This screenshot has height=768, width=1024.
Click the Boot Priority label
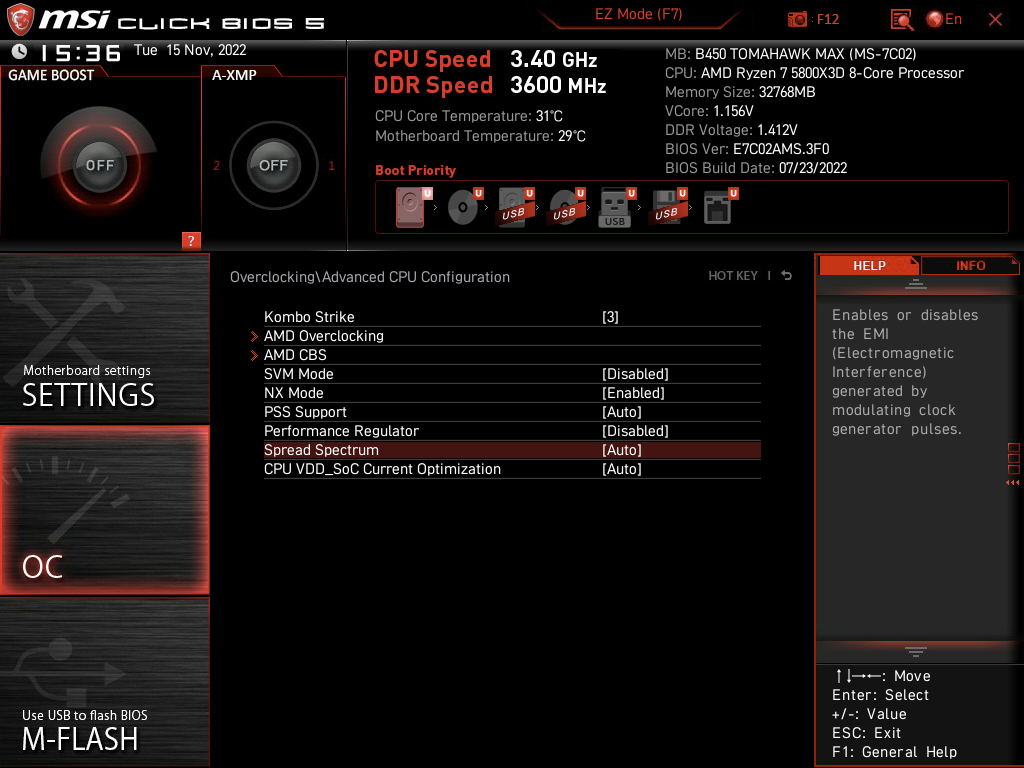(x=415, y=170)
